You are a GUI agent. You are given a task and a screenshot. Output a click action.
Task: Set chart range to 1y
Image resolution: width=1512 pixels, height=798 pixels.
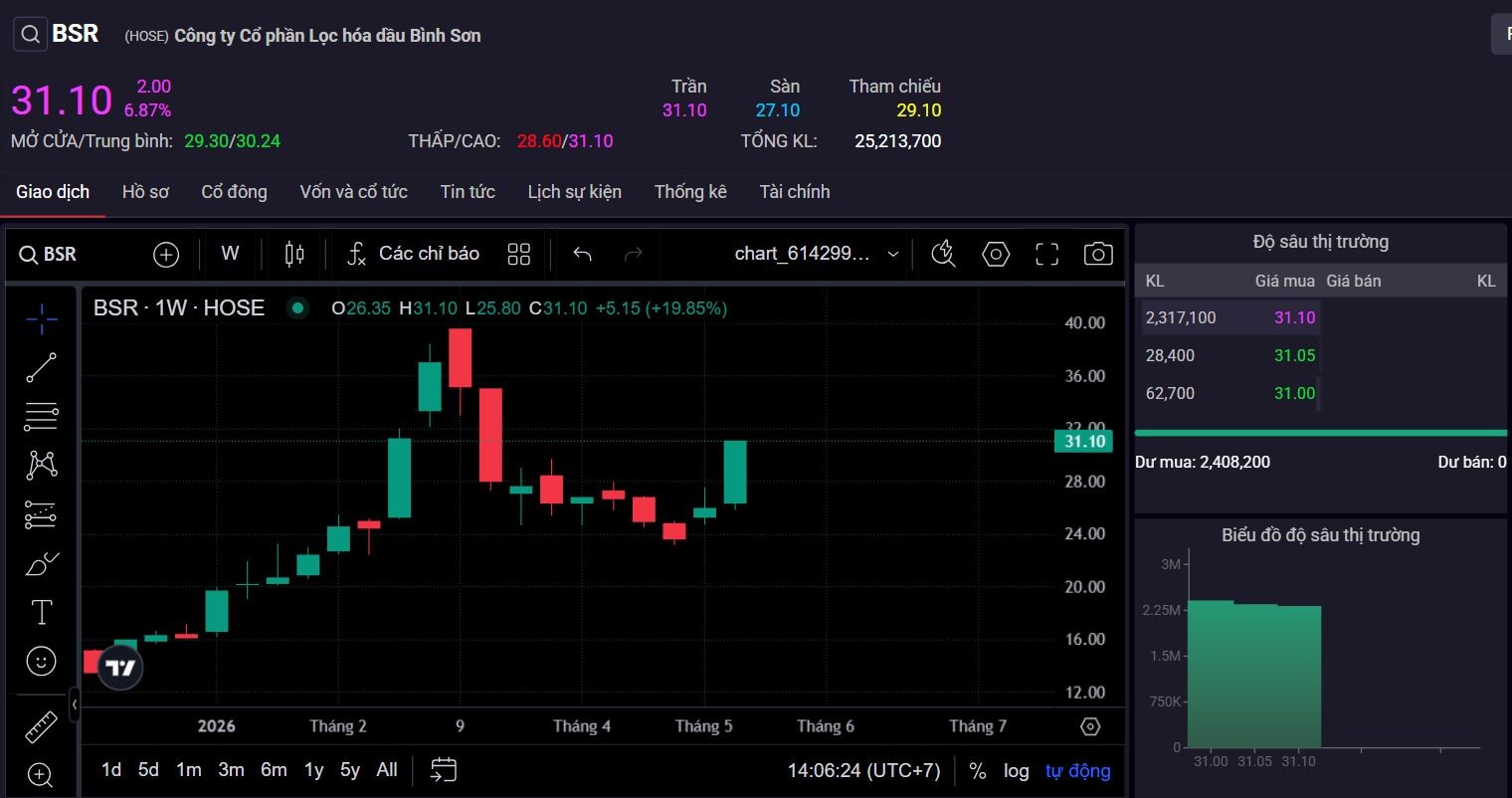313,769
